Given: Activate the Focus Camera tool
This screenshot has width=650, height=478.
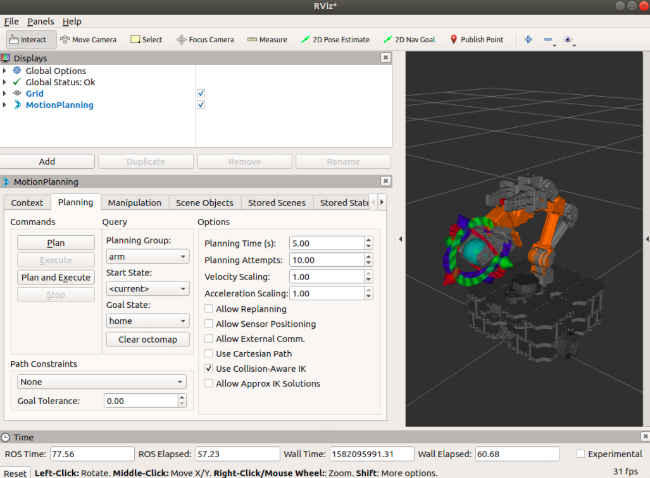Looking at the screenshot, I should pos(205,40).
